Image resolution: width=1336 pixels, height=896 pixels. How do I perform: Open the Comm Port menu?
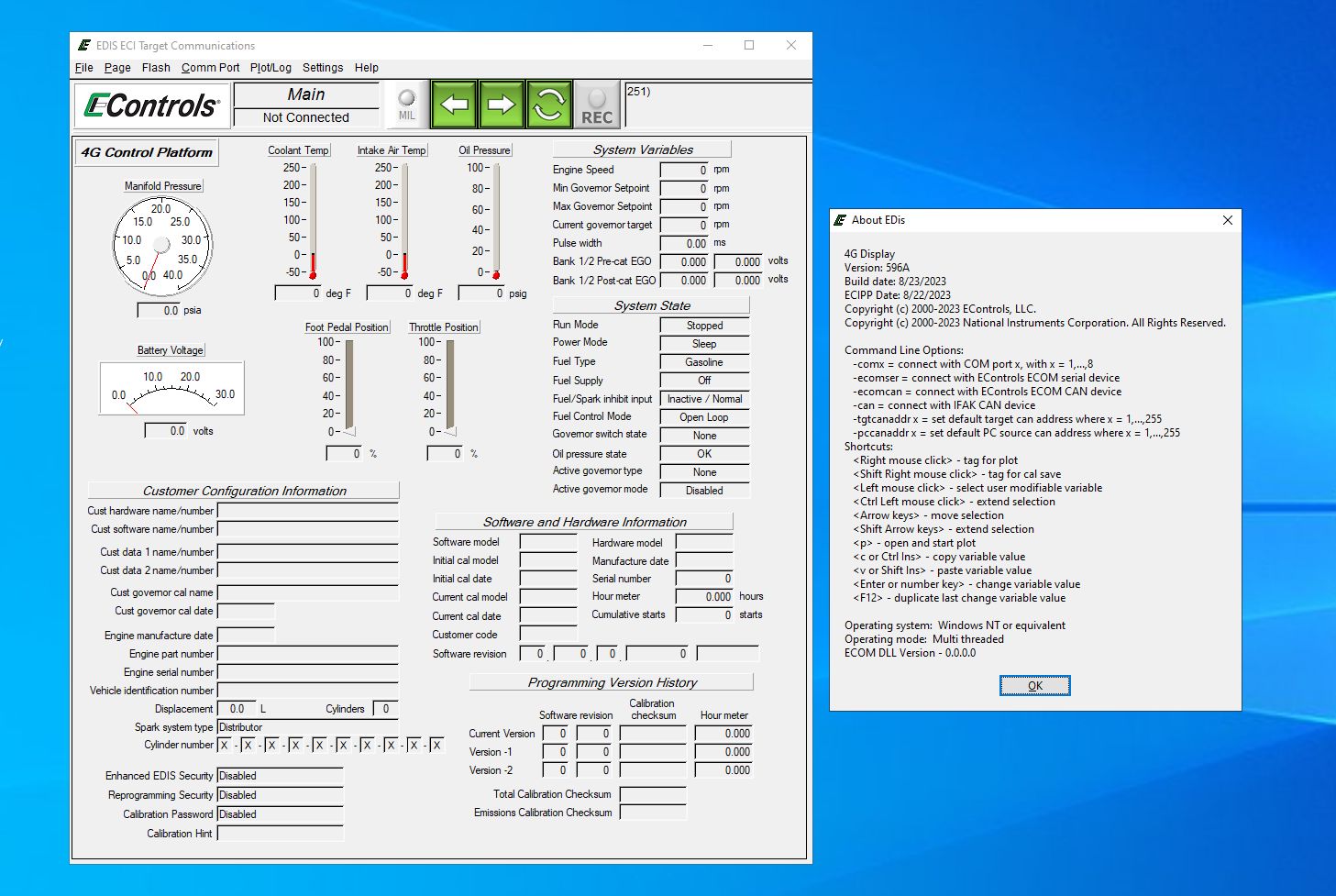click(210, 68)
